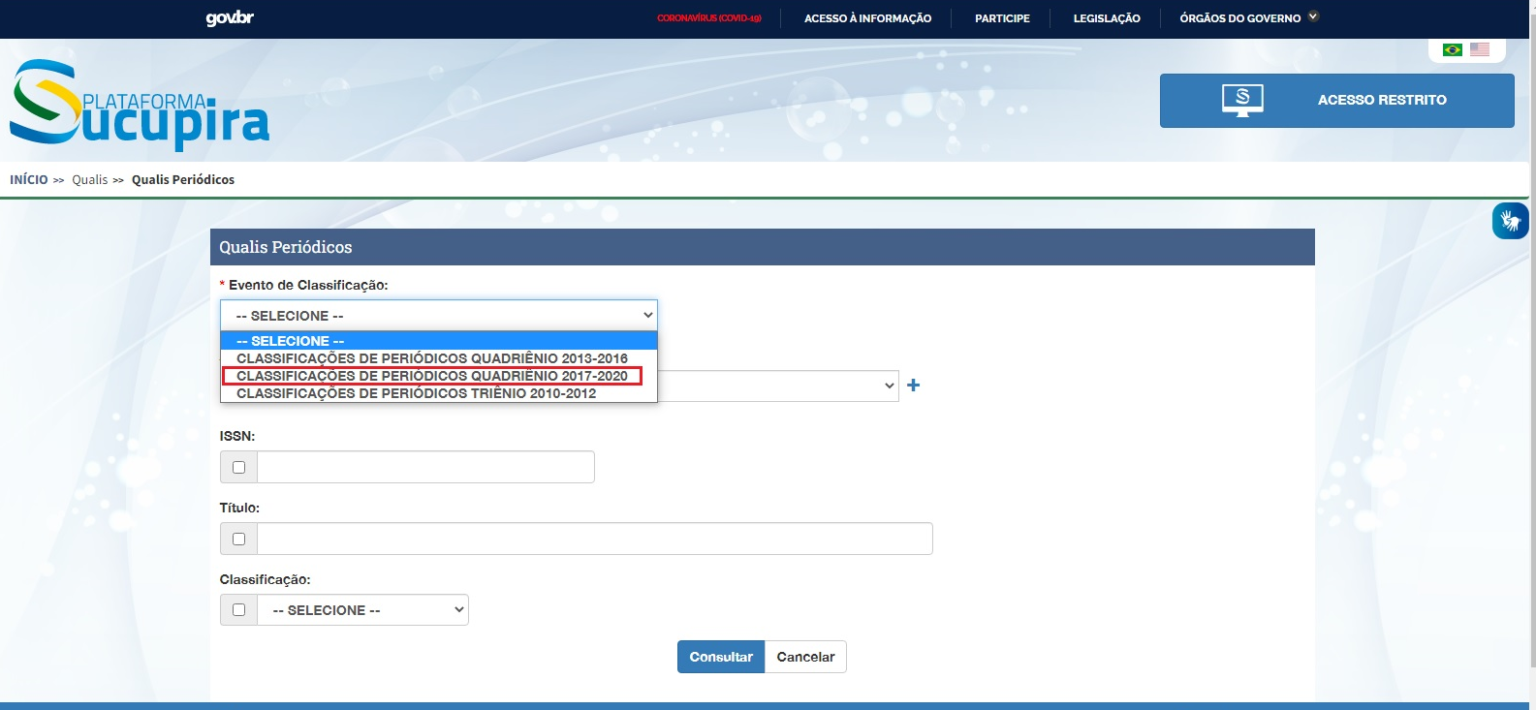Go to the INÍCIO breadcrumb link
Screen dimensions: 1536x710
coord(28,180)
